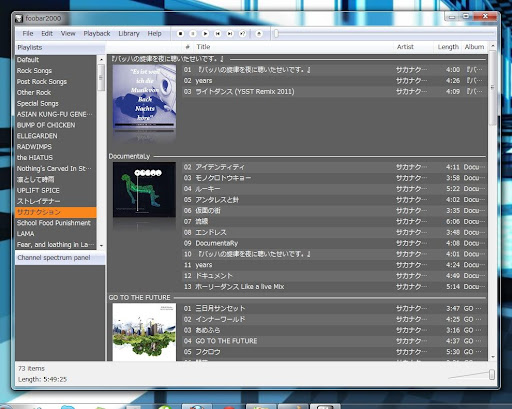Viewport: 512px width, 409px height.
Task: Open the View menu
Action: click(x=68, y=33)
